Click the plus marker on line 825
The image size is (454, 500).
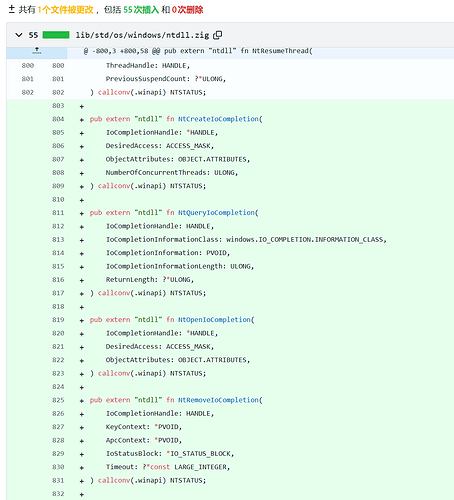pos(82,401)
